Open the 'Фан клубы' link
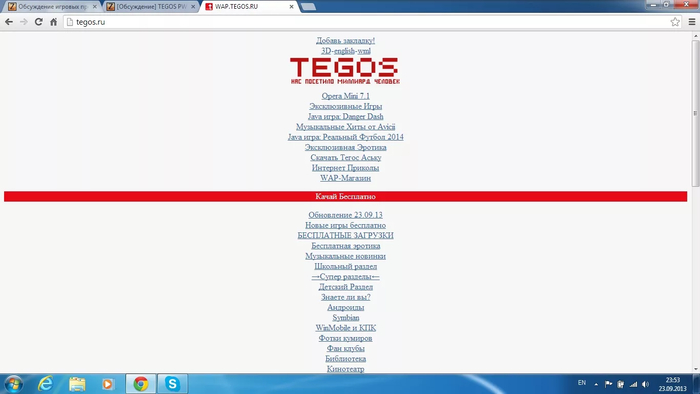This screenshot has height=394, width=700. tap(346, 348)
